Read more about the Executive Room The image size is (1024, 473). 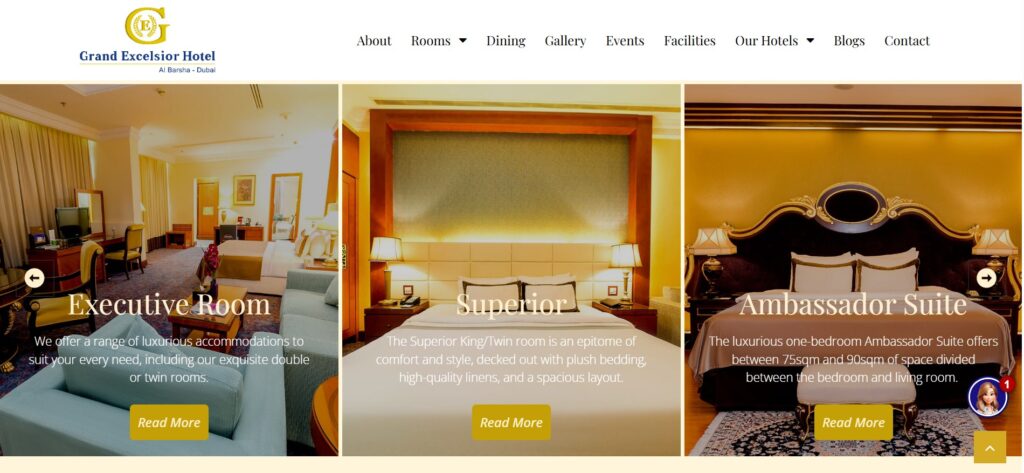[x=169, y=422]
